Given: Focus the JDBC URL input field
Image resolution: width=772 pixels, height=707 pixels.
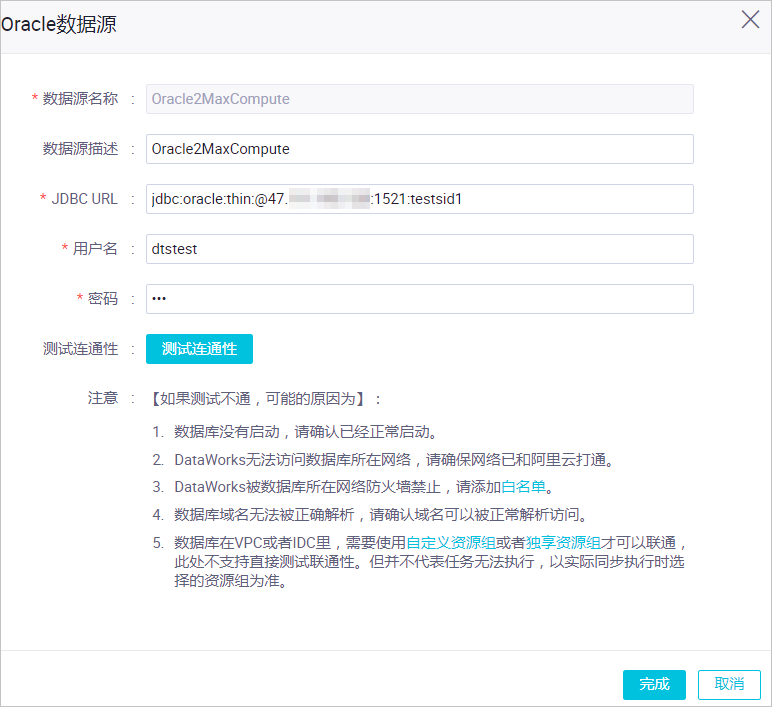Looking at the screenshot, I should click(x=419, y=199).
